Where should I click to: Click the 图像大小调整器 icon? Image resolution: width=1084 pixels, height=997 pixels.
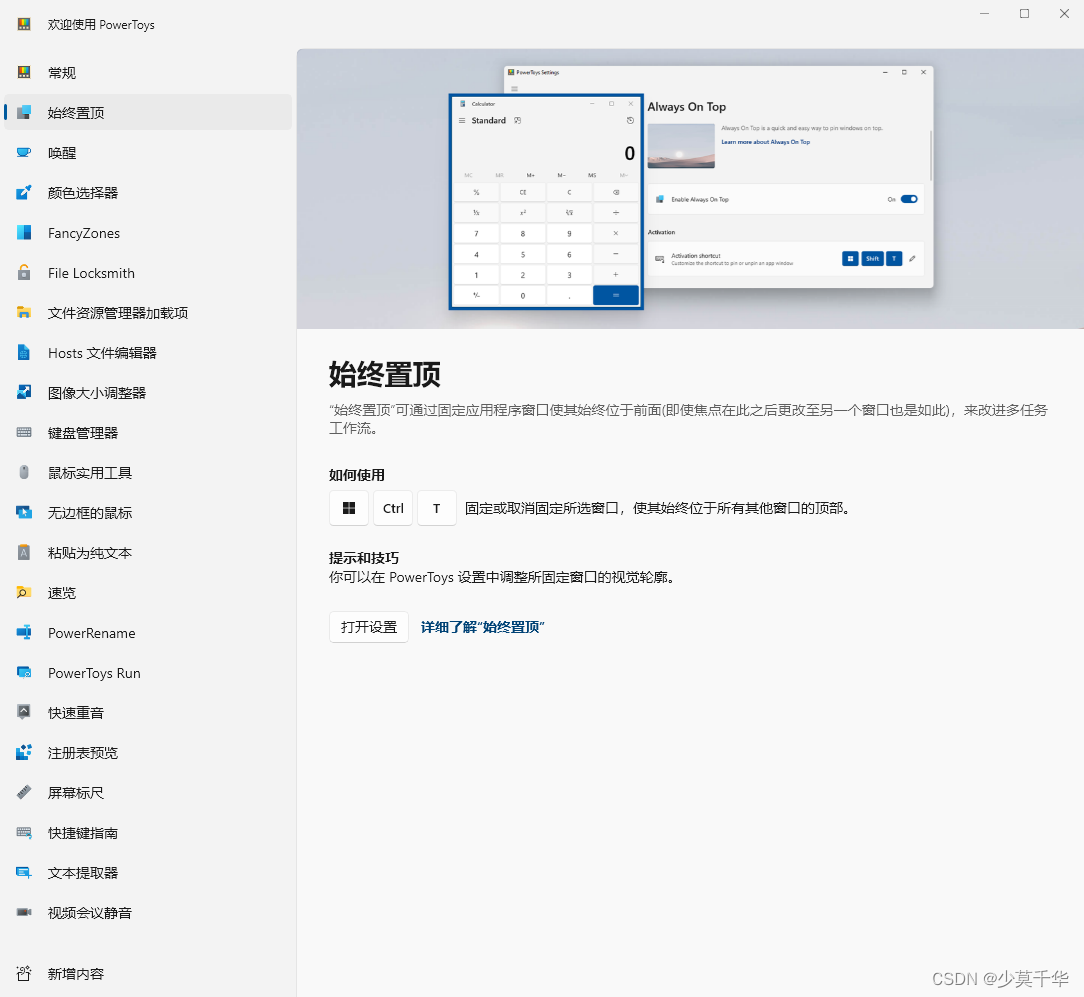[x=24, y=393]
